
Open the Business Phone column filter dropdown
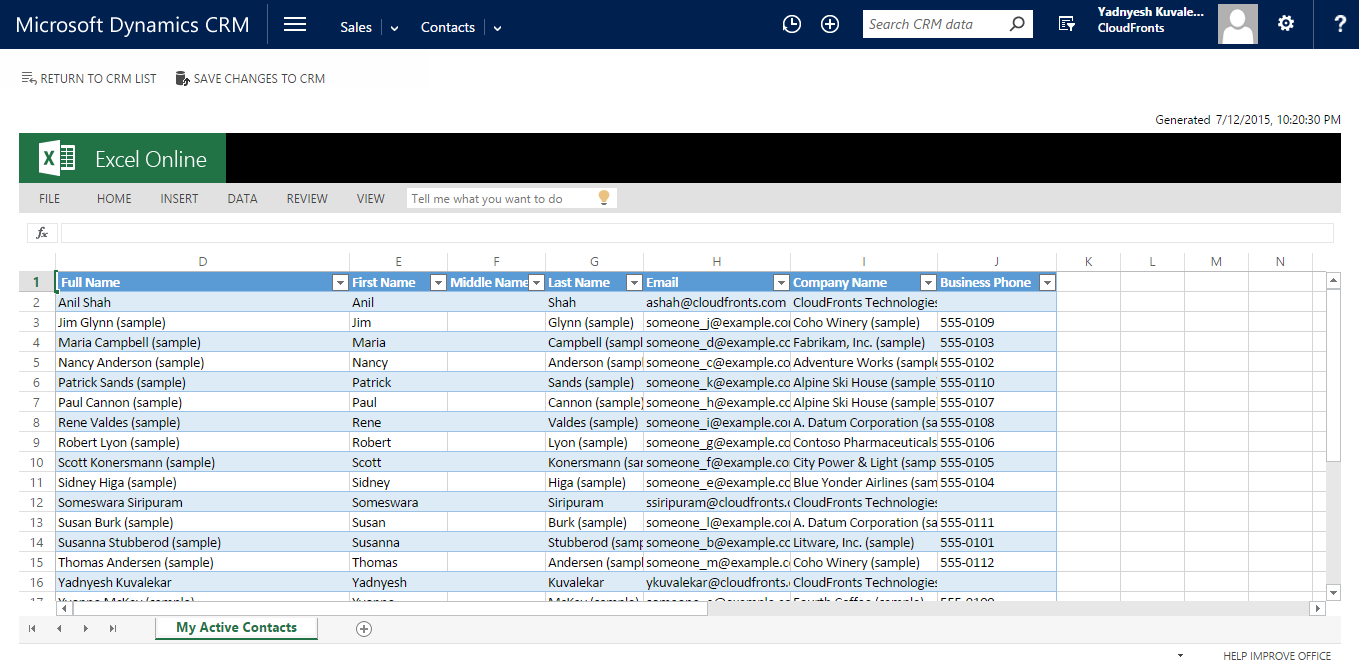point(1047,283)
